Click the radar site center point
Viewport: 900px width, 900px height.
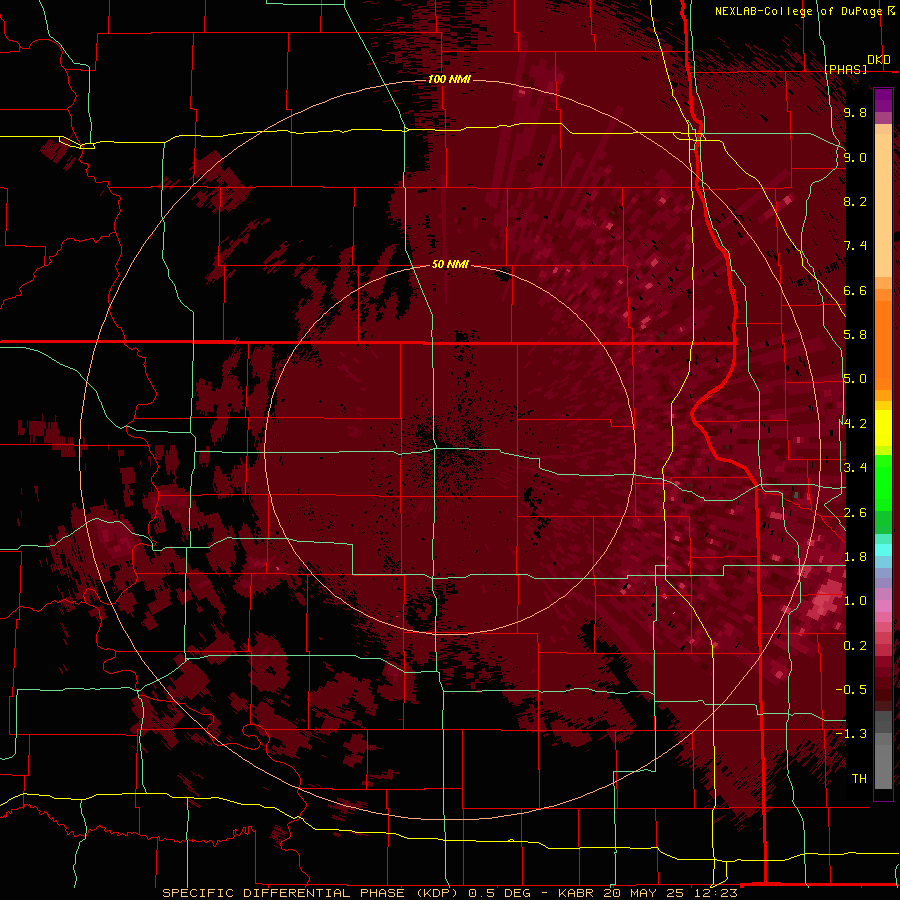[x=450, y=449]
